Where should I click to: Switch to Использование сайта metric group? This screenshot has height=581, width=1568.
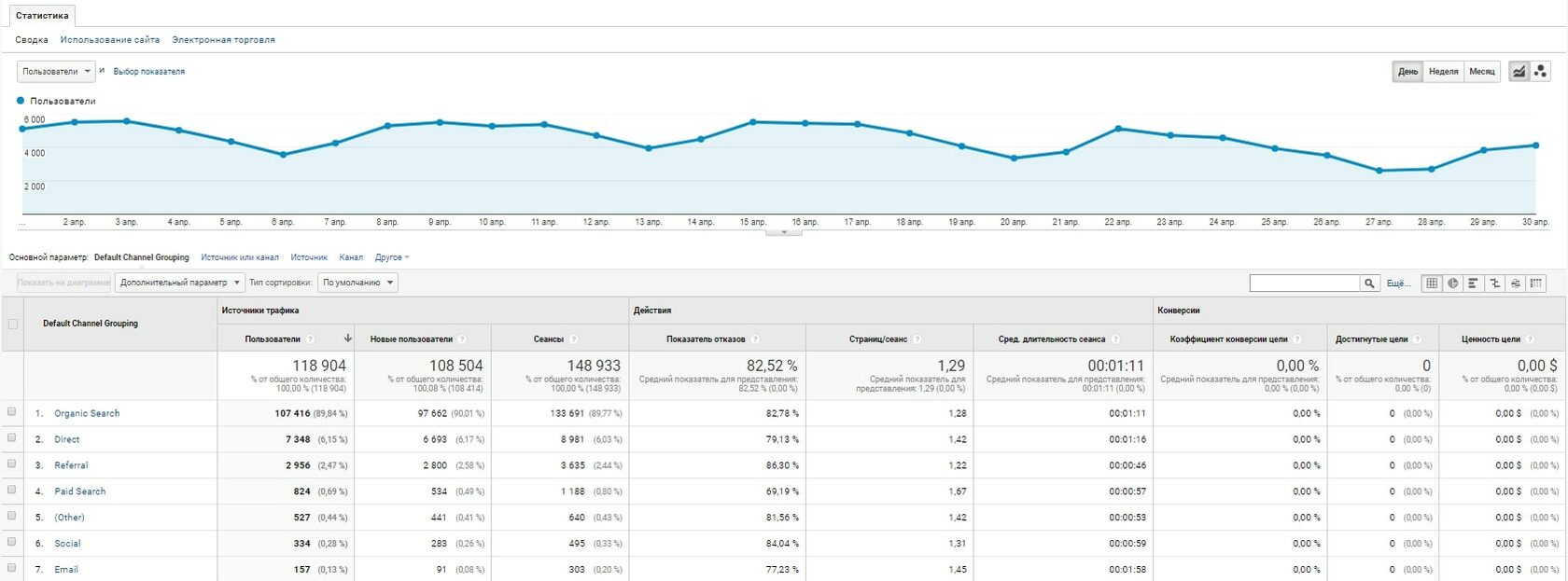pyautogui.click(x=110, y=40)
